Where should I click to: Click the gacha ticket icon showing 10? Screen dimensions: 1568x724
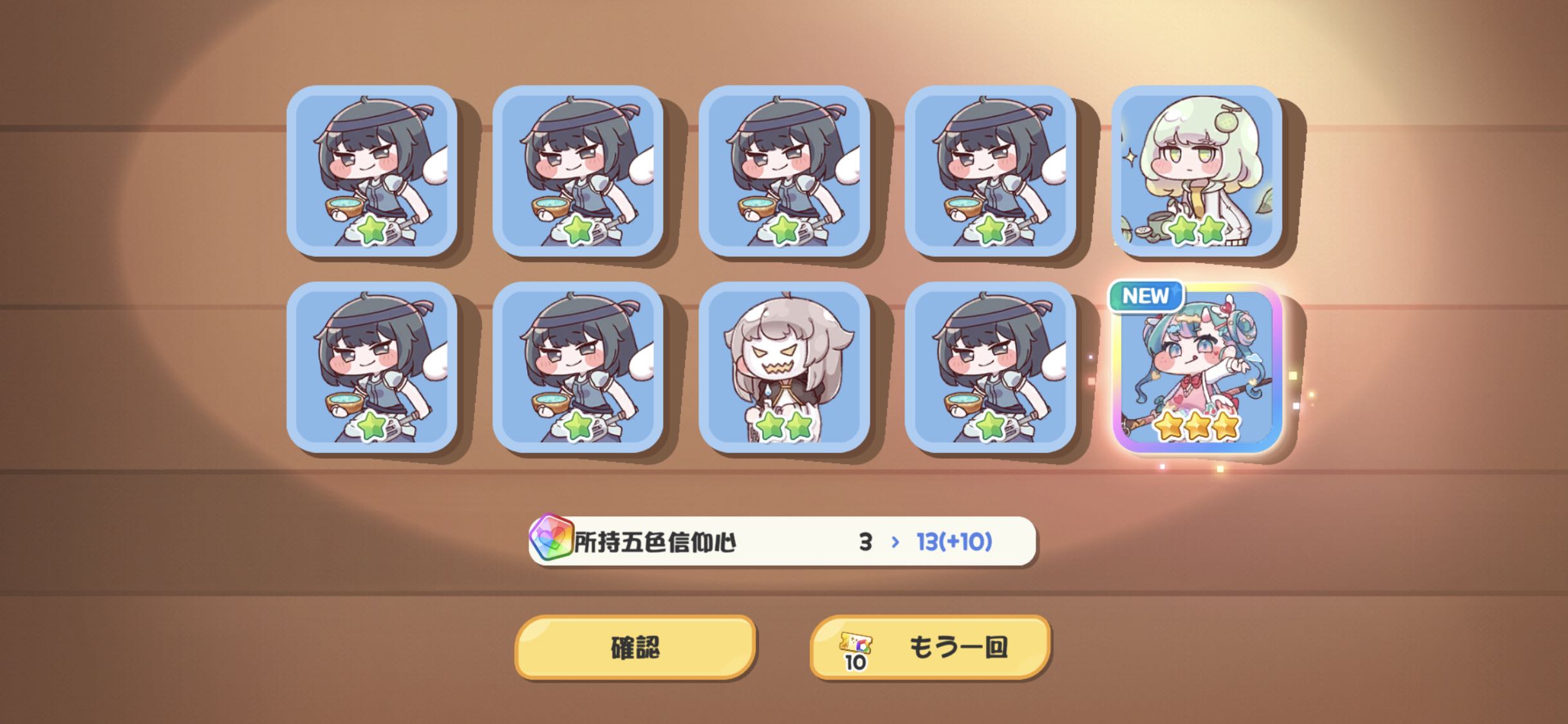[856, 651]
